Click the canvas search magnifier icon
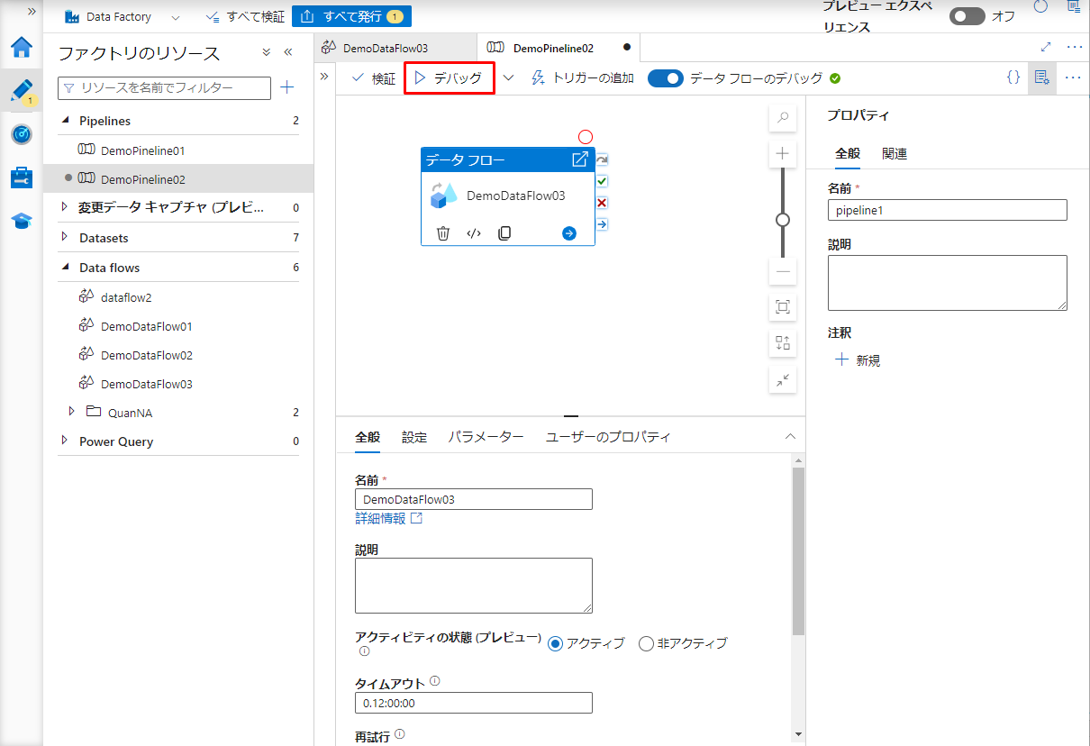 pos(783,118)
